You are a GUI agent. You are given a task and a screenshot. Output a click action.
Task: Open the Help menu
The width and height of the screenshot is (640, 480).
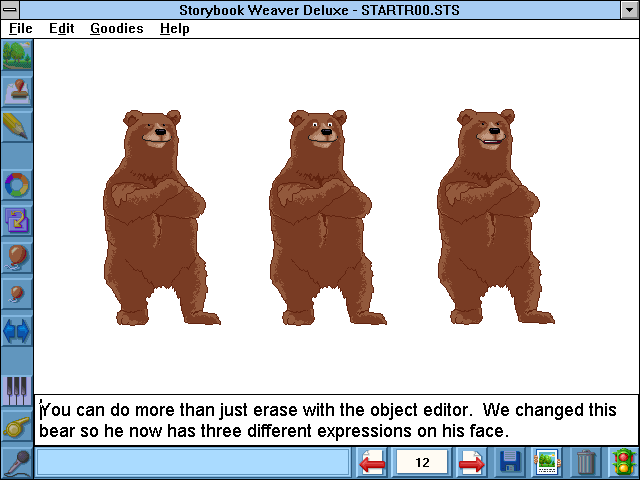[x=175, y=29]
